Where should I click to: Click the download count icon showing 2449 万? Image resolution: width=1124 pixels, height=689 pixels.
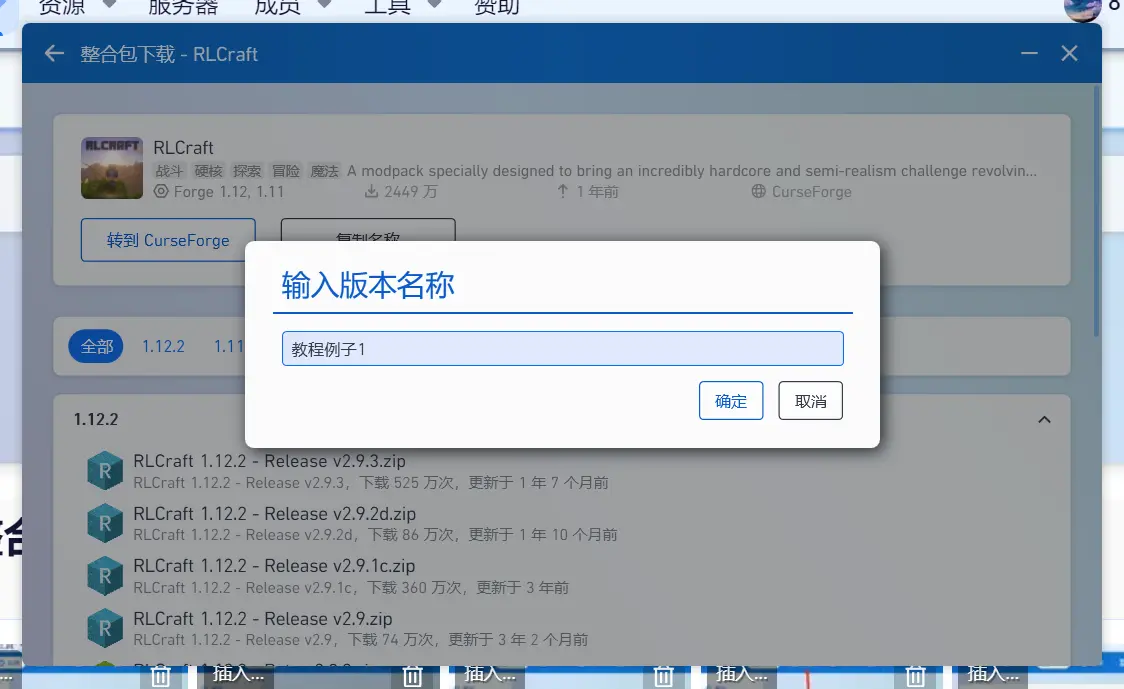pyautogui.click(x=373, y=191)
